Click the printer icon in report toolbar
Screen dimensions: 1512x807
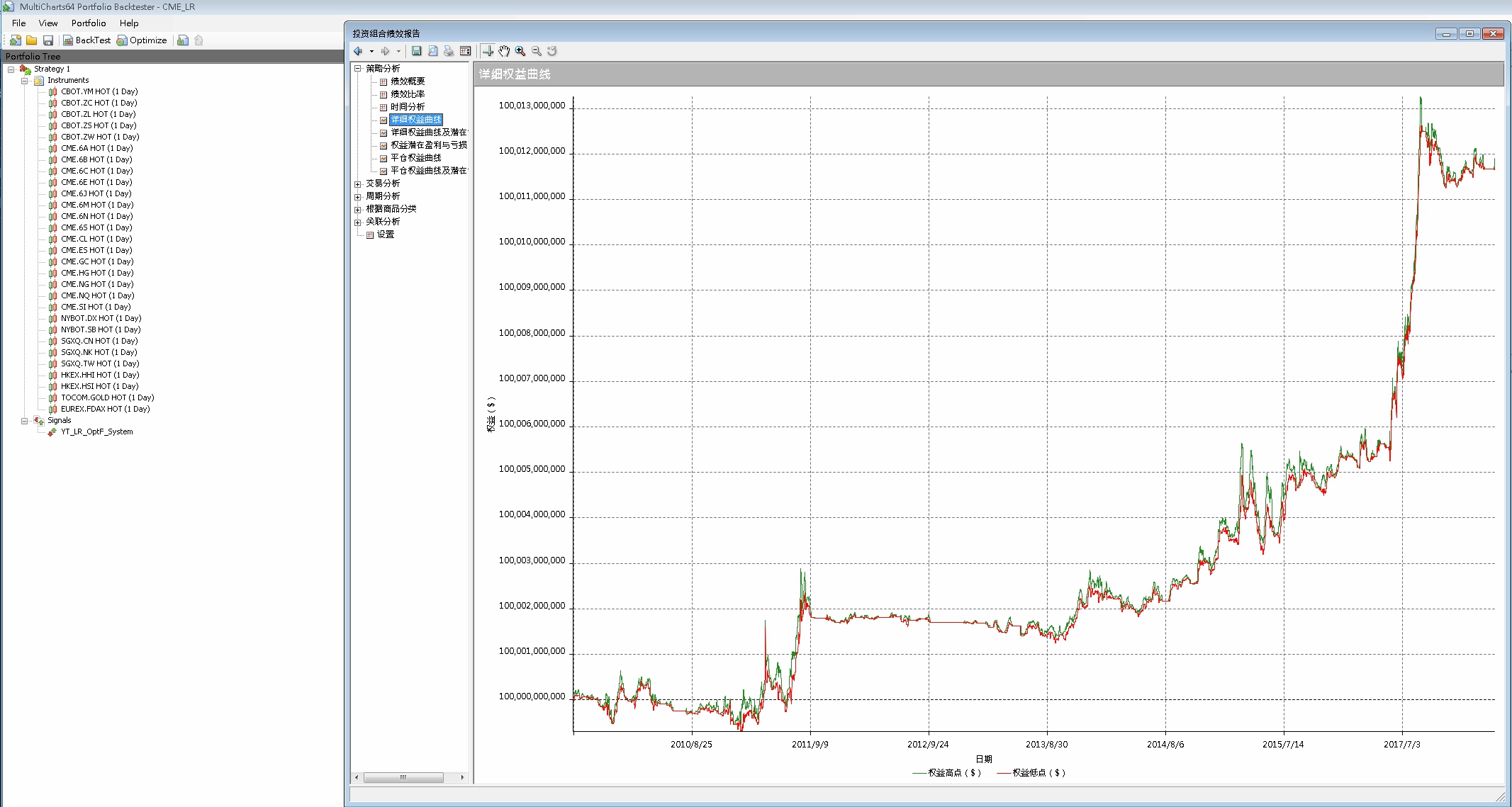tap(449, 51)
